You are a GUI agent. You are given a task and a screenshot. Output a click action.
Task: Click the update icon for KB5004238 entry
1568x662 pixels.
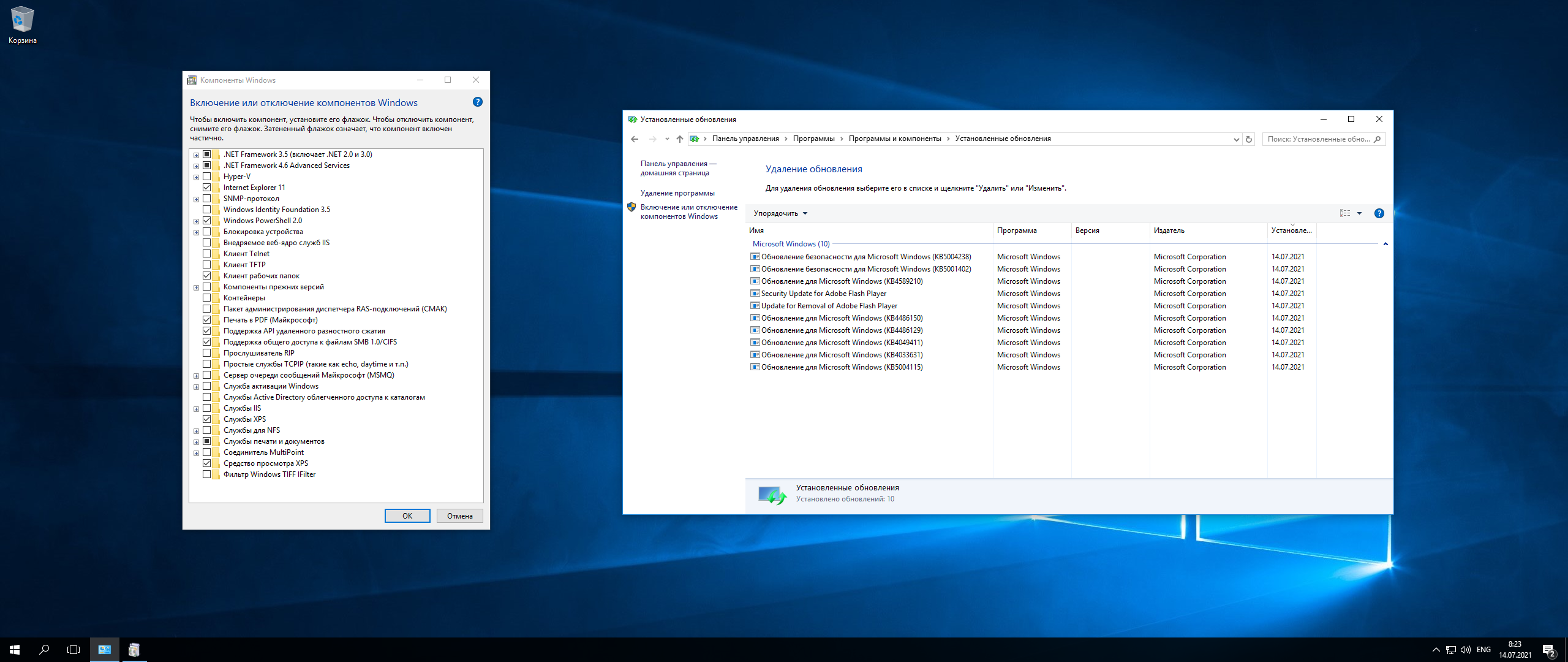(x=755, y=257)
